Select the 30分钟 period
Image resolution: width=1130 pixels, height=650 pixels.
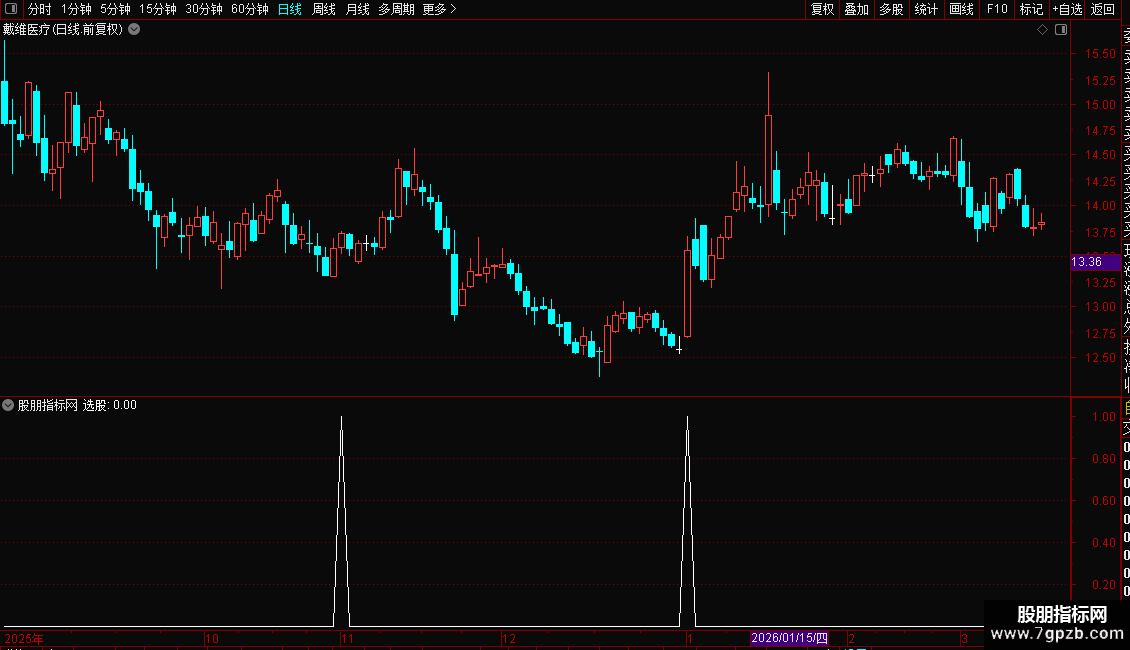[x=203, y=9]
